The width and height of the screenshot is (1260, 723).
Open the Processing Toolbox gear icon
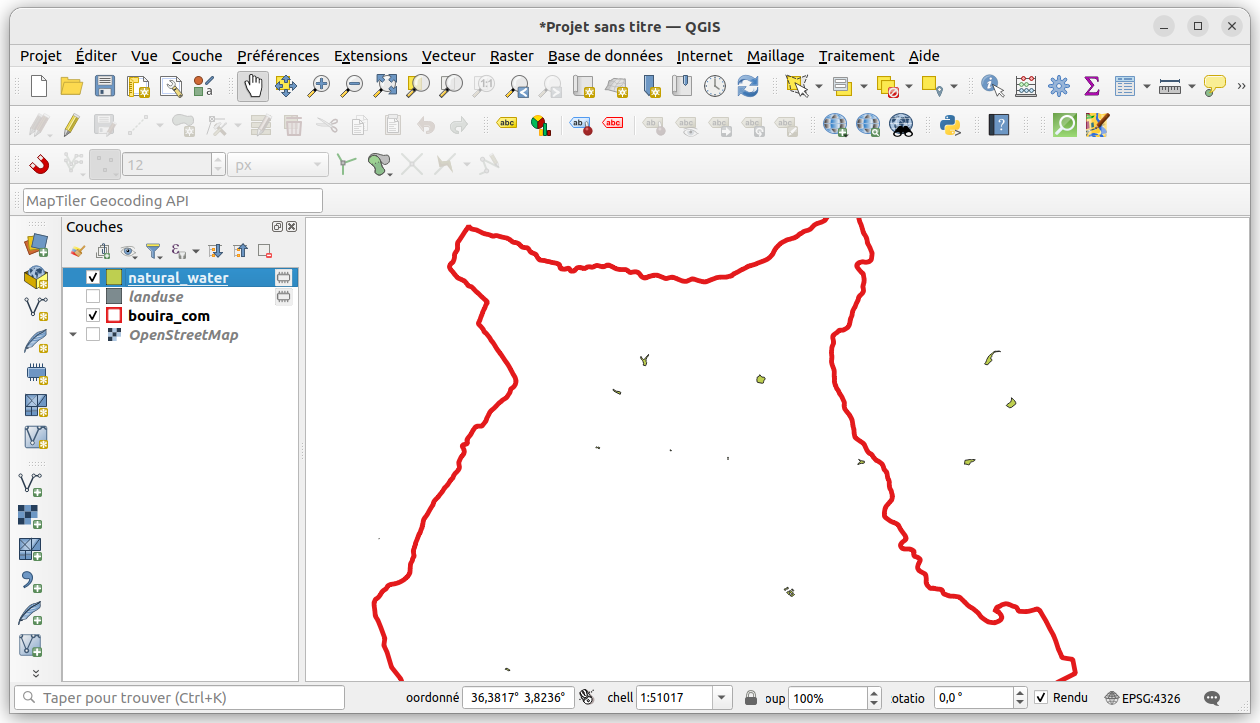coord(1059,87)
